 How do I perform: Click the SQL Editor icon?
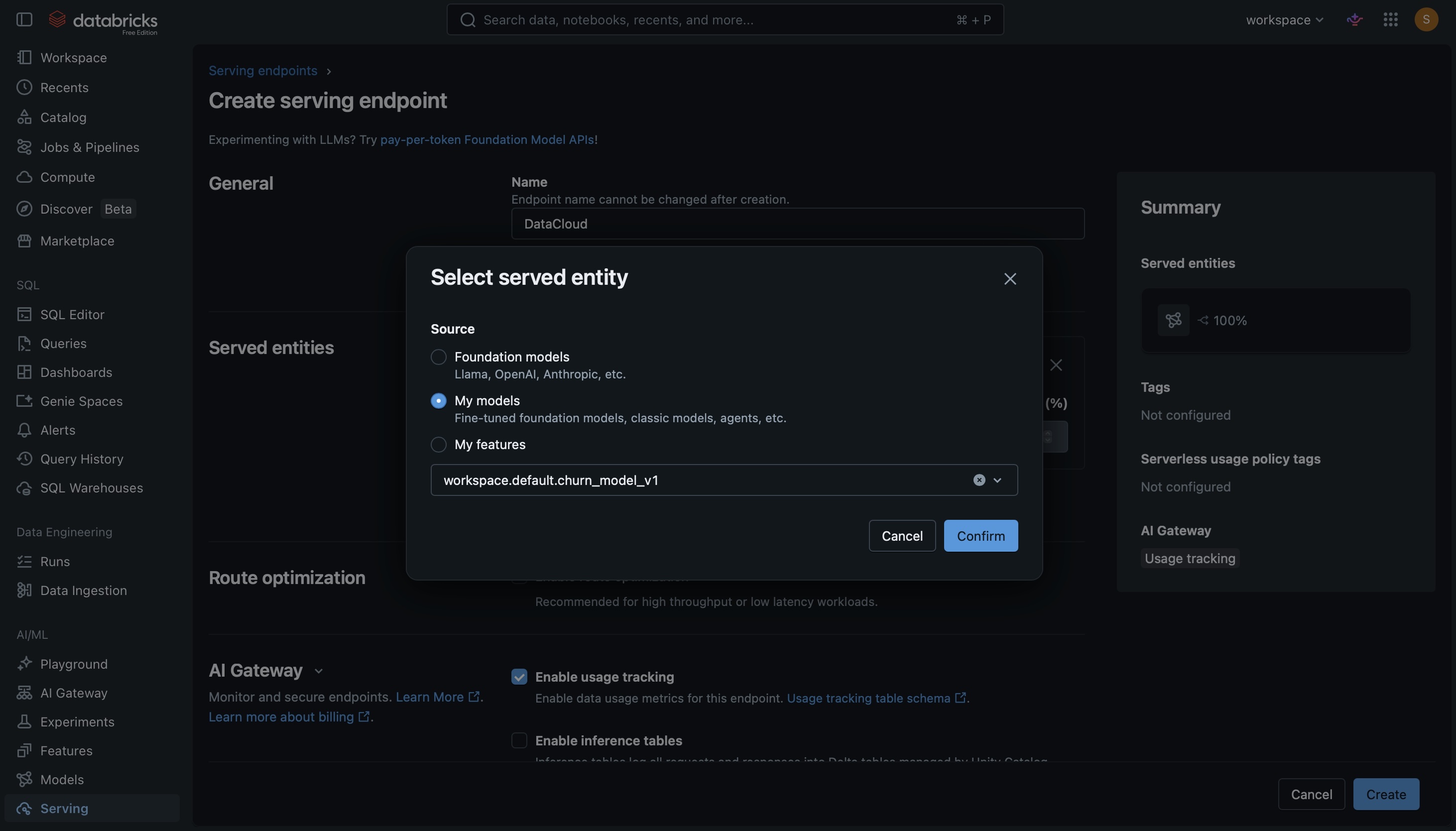(x=24, y=315)
